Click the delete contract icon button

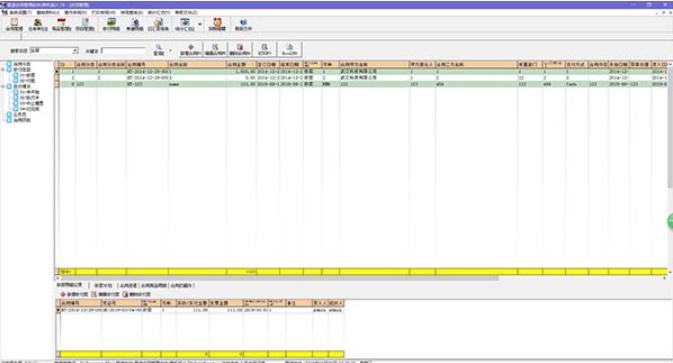(x=239, y=50)
